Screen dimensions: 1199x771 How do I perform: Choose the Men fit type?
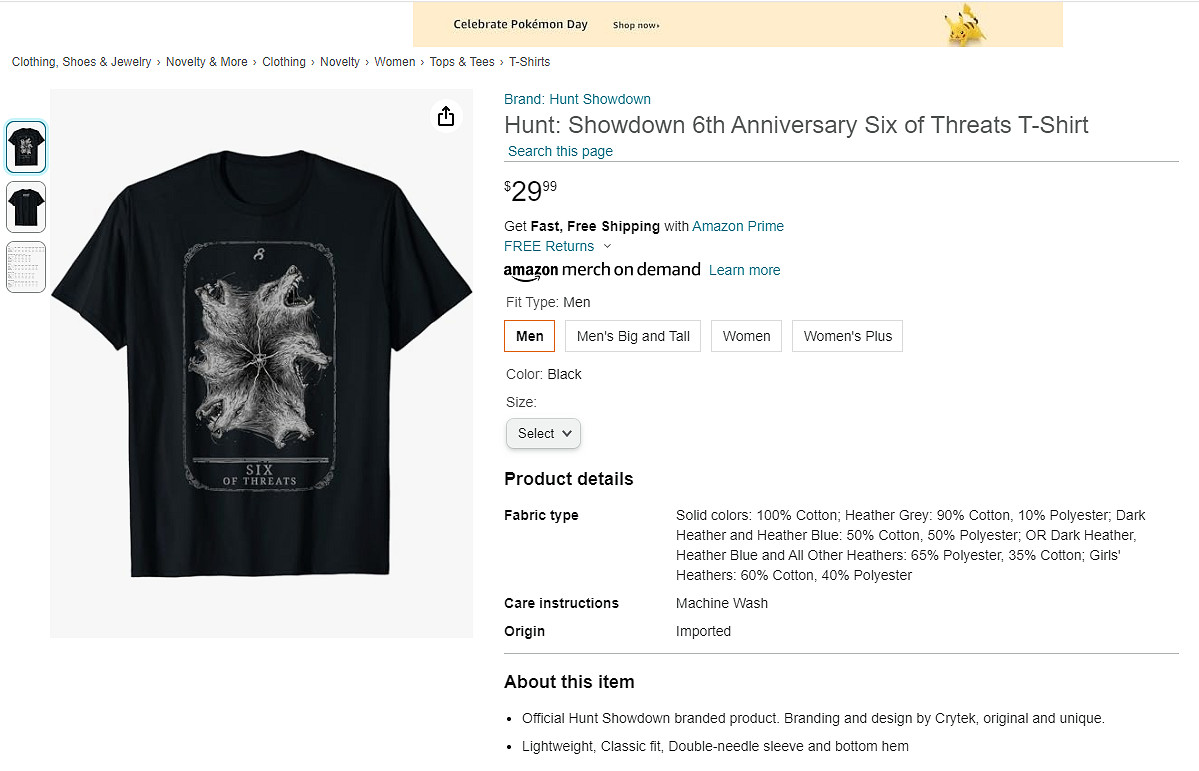tap(529, 336)
